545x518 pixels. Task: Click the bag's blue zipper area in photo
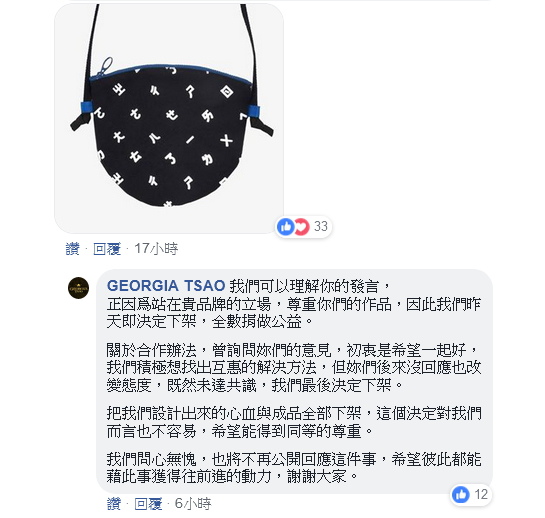coord(170,71)
